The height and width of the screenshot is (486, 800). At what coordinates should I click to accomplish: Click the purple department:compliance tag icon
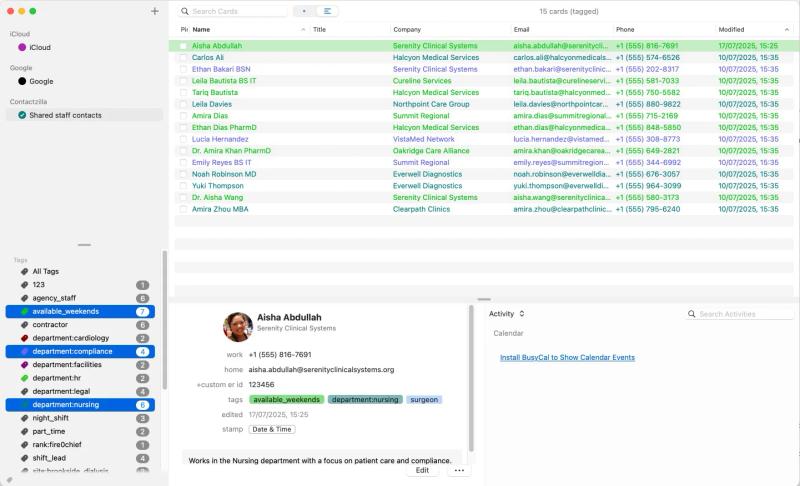(24, 351)
